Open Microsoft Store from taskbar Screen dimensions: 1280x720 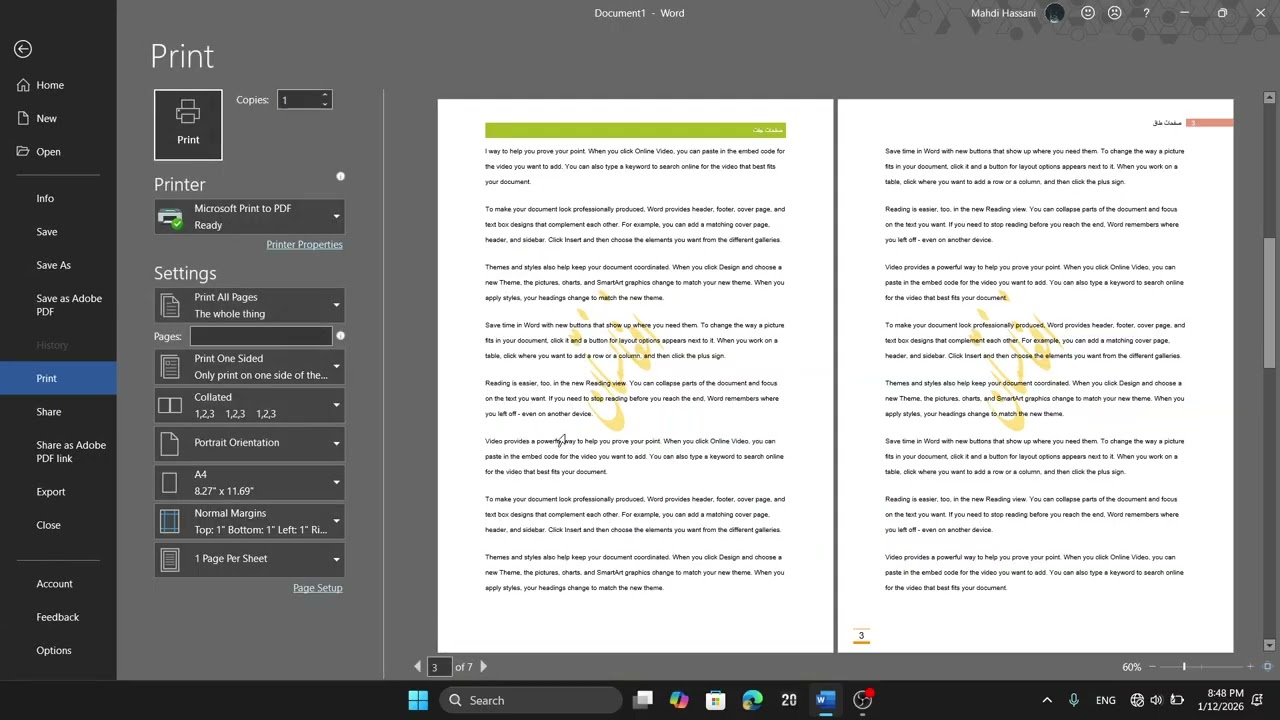point(715,700)
